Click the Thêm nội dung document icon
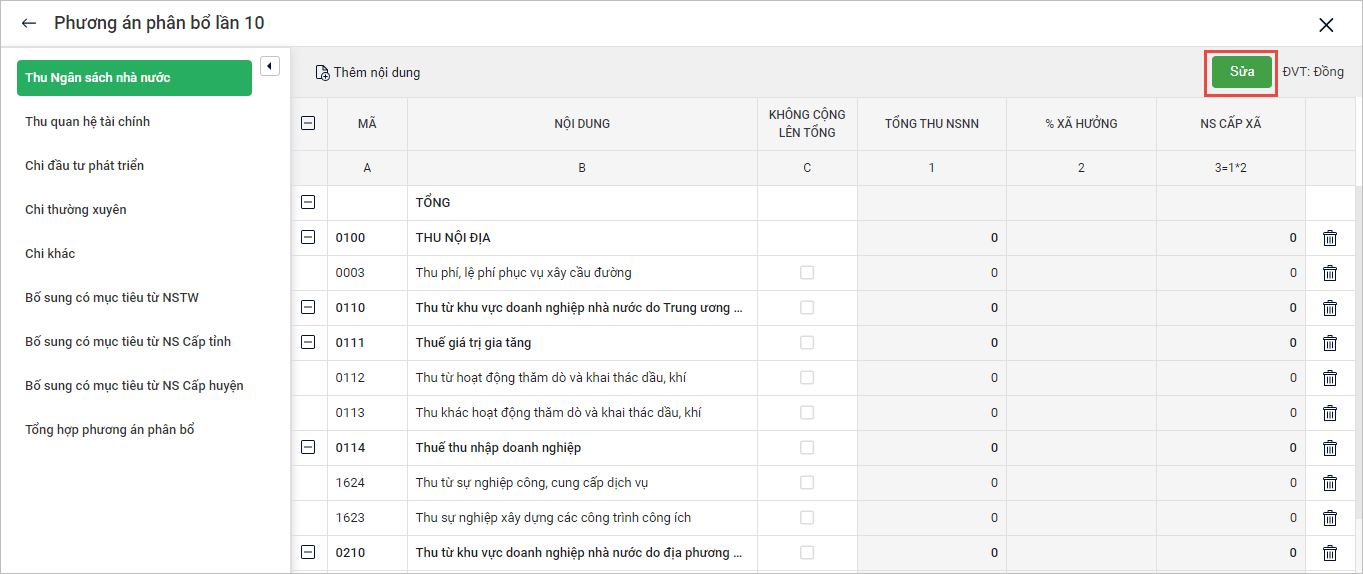 pyautogui.click(x=322, y=73)
